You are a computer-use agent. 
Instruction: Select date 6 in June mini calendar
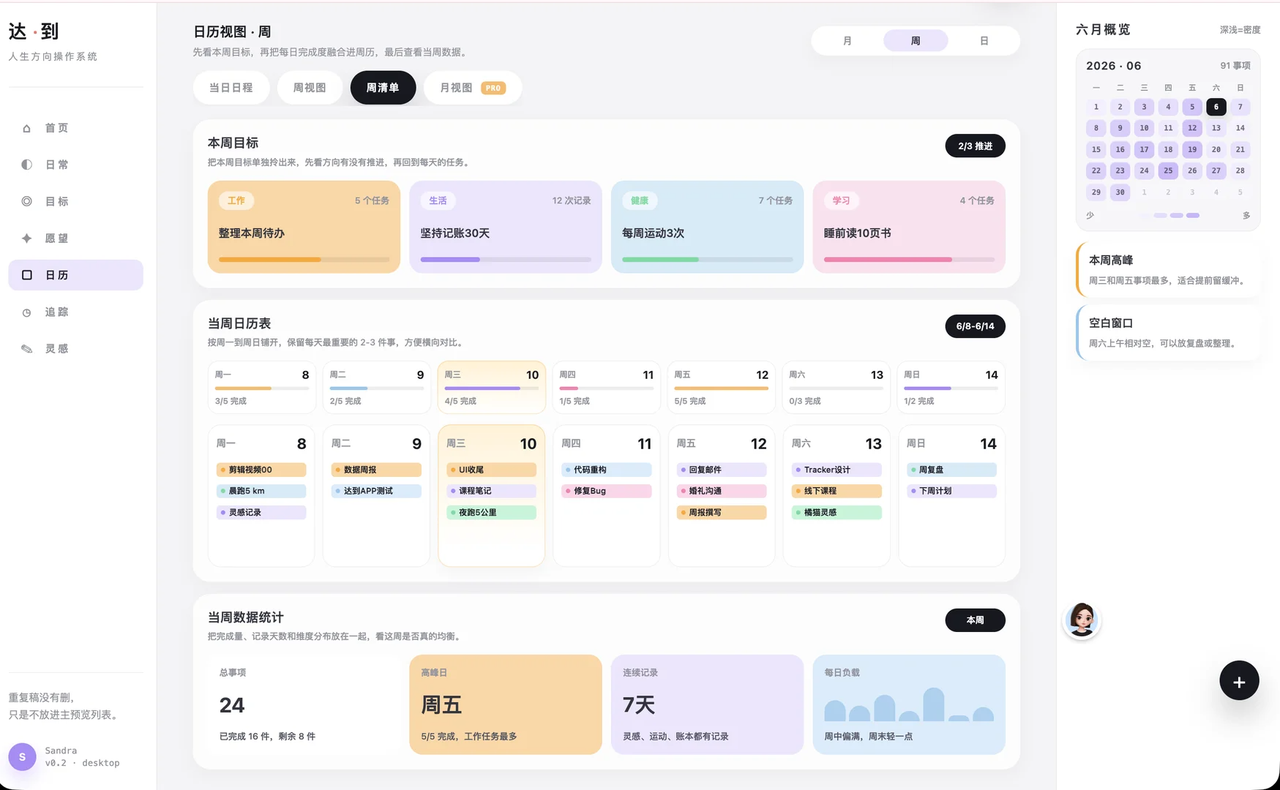(x=1216, y=107)
